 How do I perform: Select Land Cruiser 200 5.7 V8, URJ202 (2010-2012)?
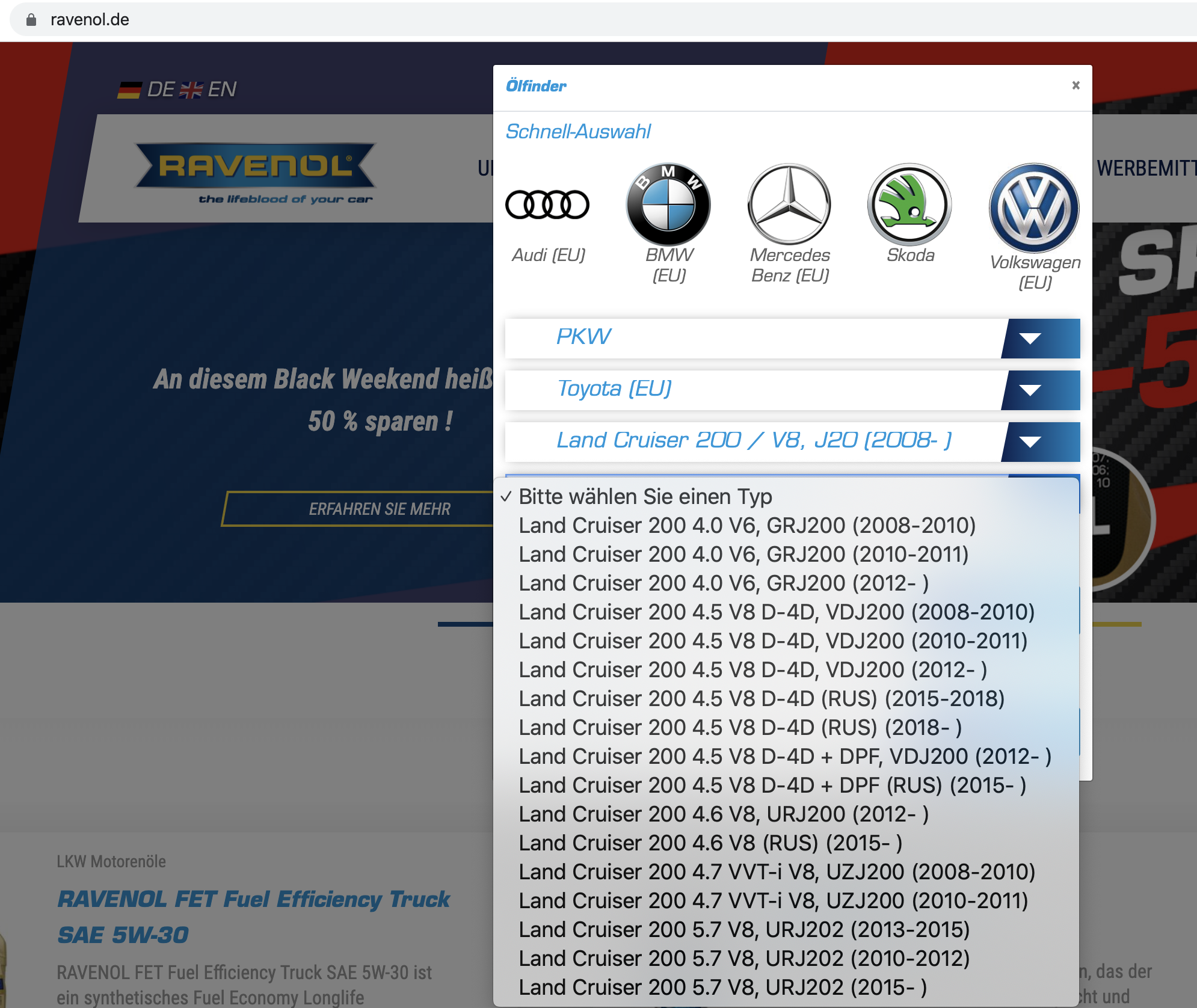click(786, 959)
